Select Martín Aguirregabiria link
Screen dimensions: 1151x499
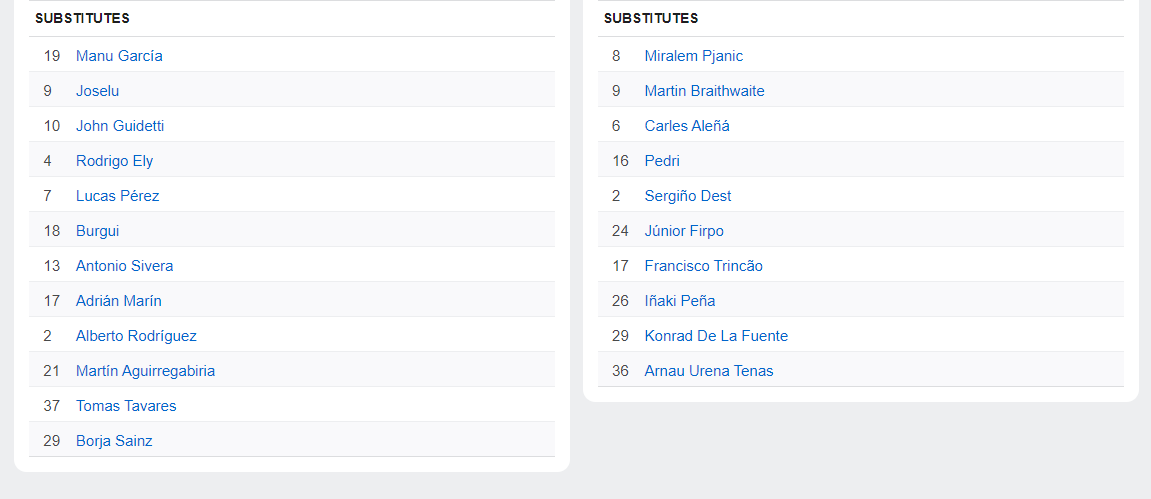coord(145,371)
